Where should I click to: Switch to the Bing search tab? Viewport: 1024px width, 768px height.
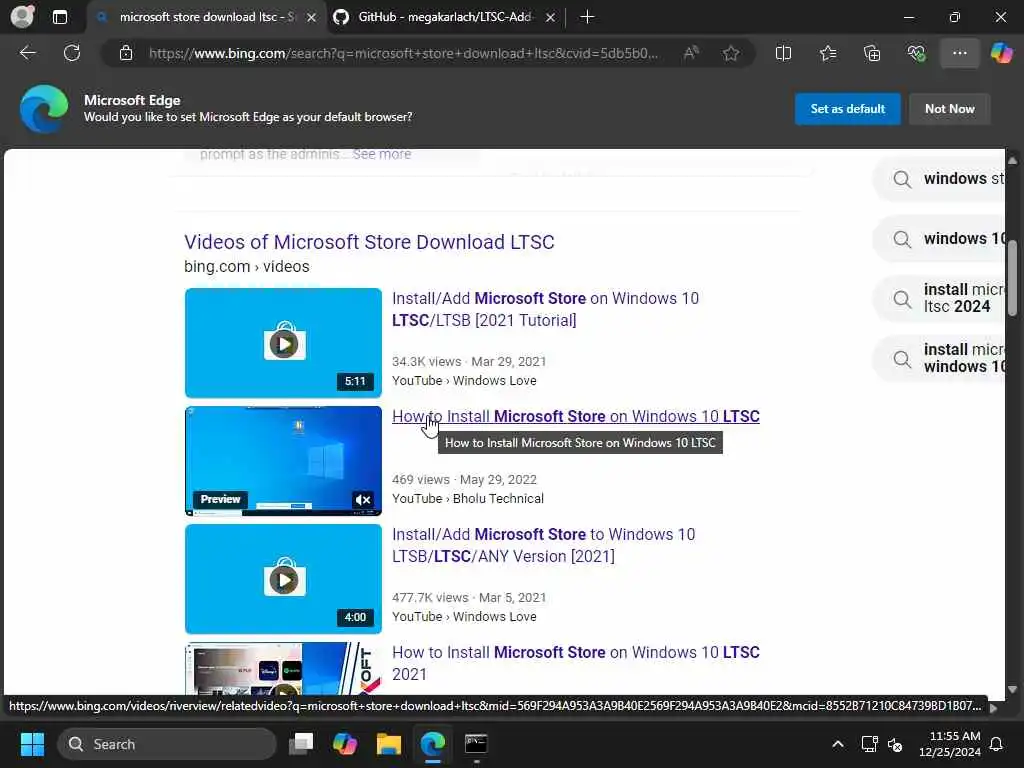(x=206, y=17)
